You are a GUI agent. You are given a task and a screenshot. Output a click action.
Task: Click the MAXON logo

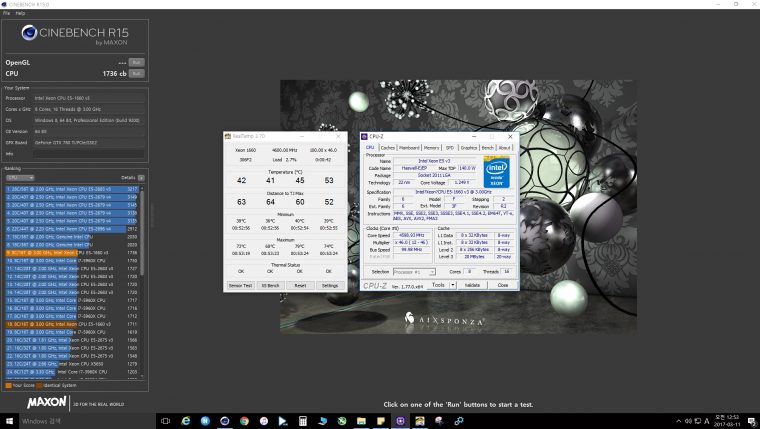47,402
